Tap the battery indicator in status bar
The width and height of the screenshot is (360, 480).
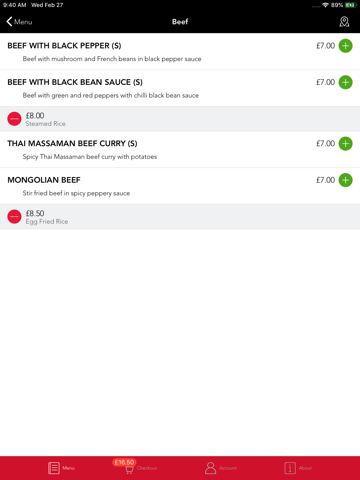[350, 5]
